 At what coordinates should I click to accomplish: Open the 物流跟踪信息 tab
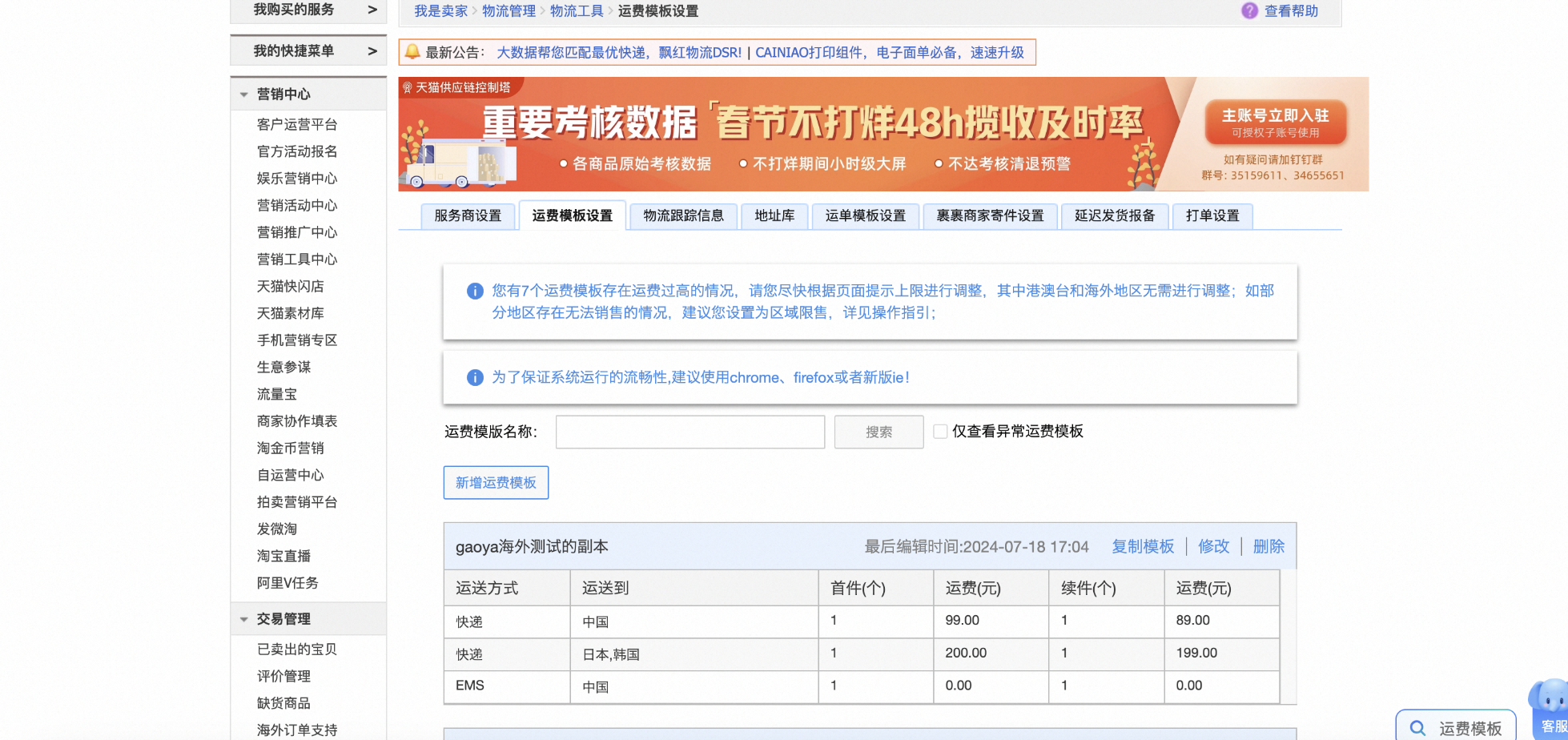coord(683,216)
